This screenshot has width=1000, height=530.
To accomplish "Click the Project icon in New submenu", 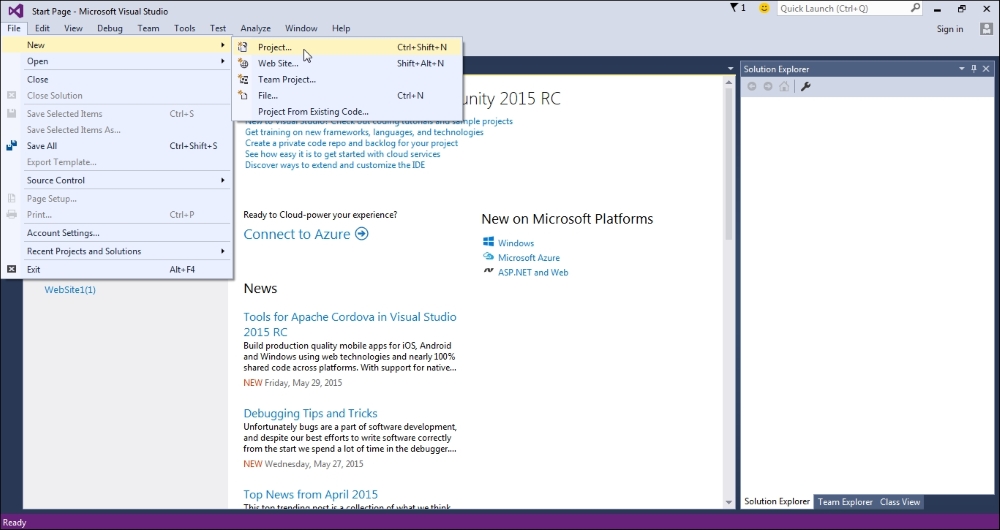I will click(x=242, y=47).
